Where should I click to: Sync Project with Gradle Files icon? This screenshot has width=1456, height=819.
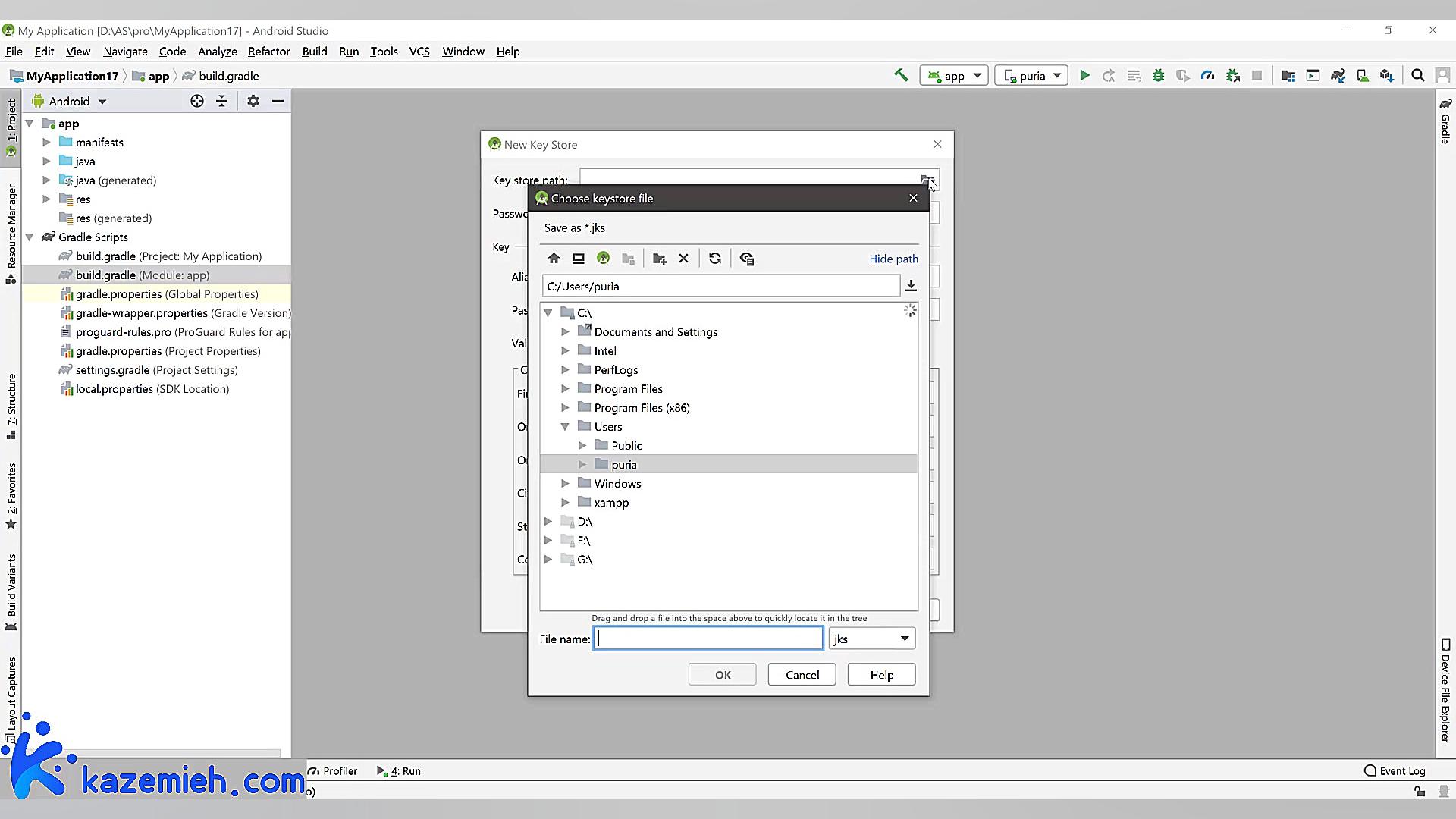click(1338, 75)
